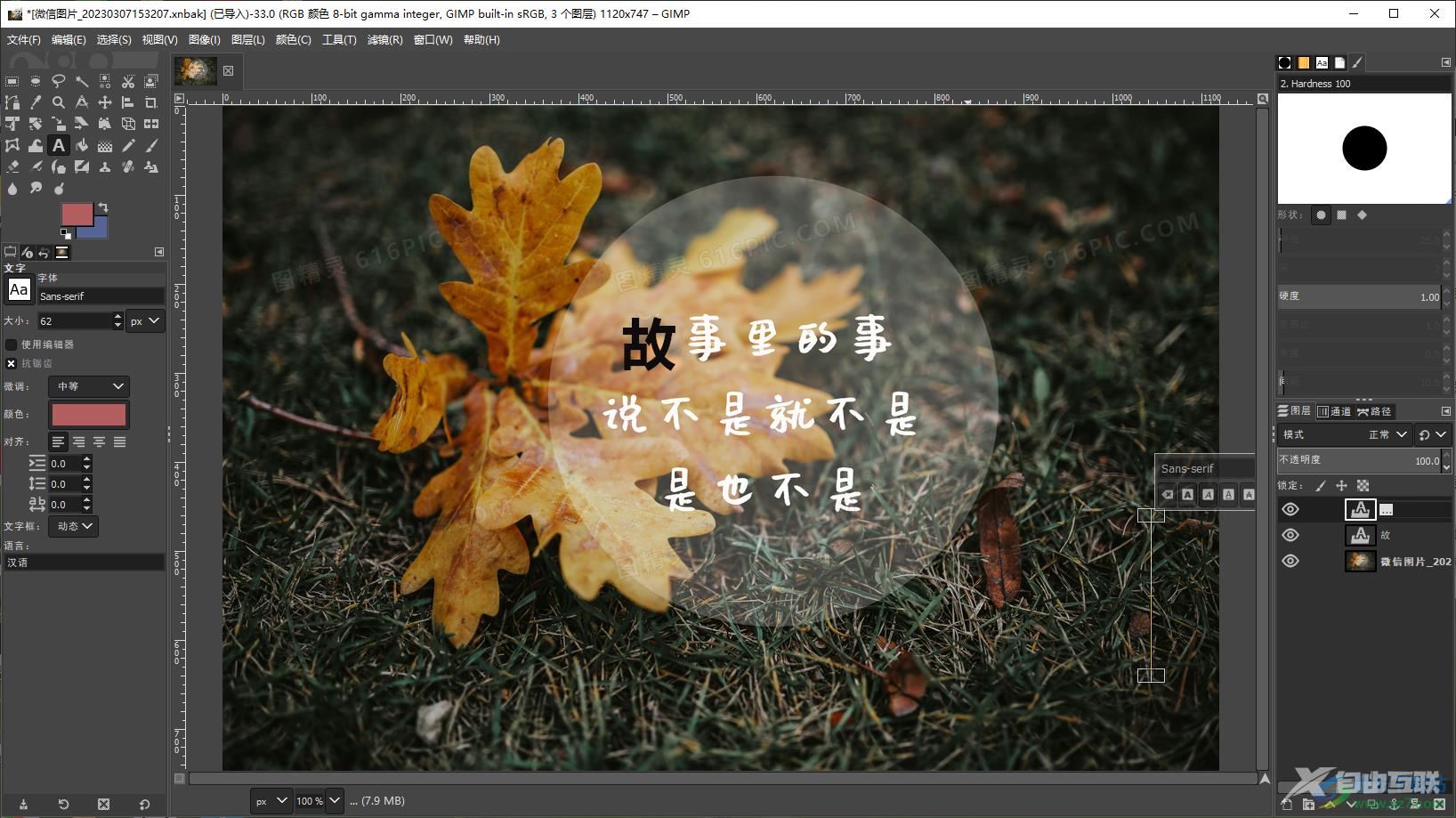Align text left justified
Image resolution: width=1456 pixels, height=818 pixels.
click(x=58, y=441)
